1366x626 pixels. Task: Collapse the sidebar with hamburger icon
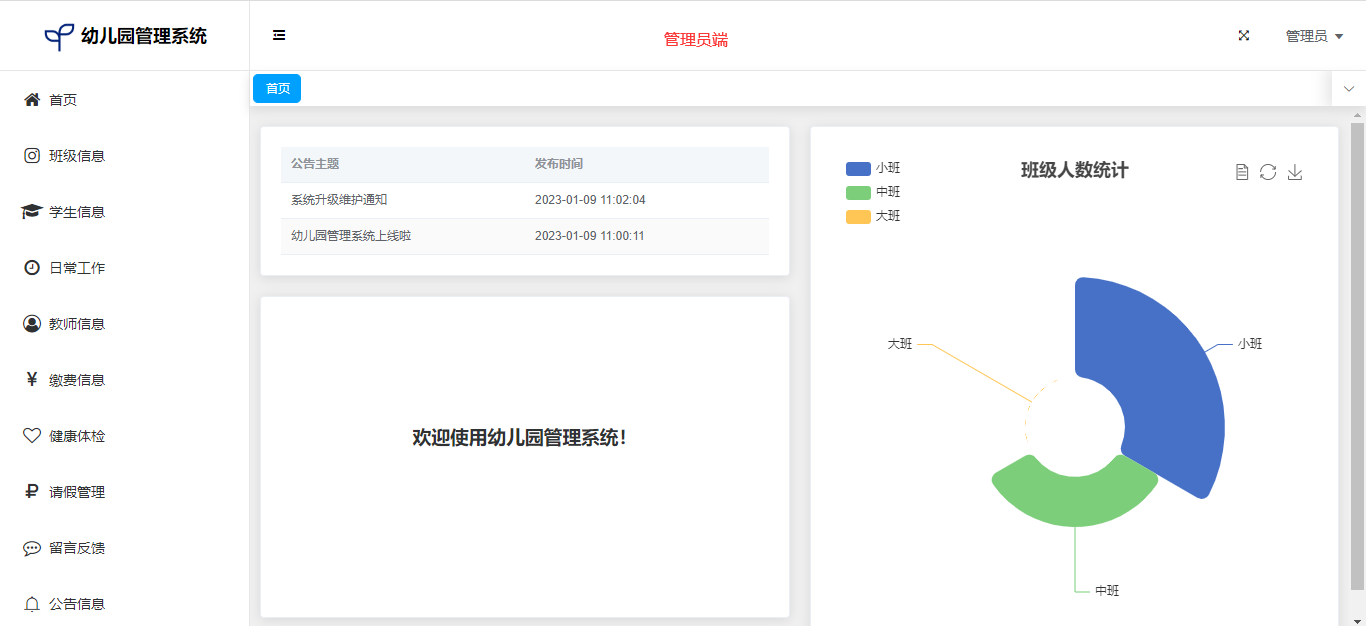pyautogui.click(x=279, y=36)
